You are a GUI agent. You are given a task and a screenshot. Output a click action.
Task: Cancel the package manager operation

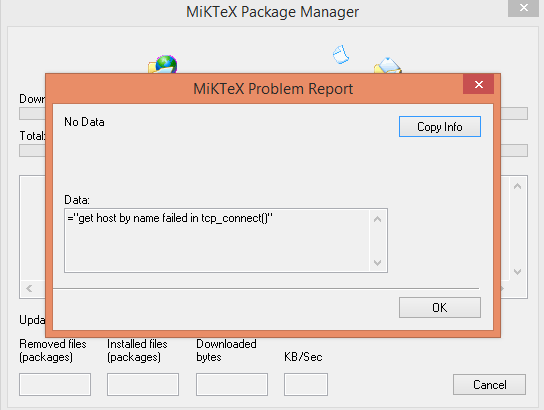[x=489, y=384]
